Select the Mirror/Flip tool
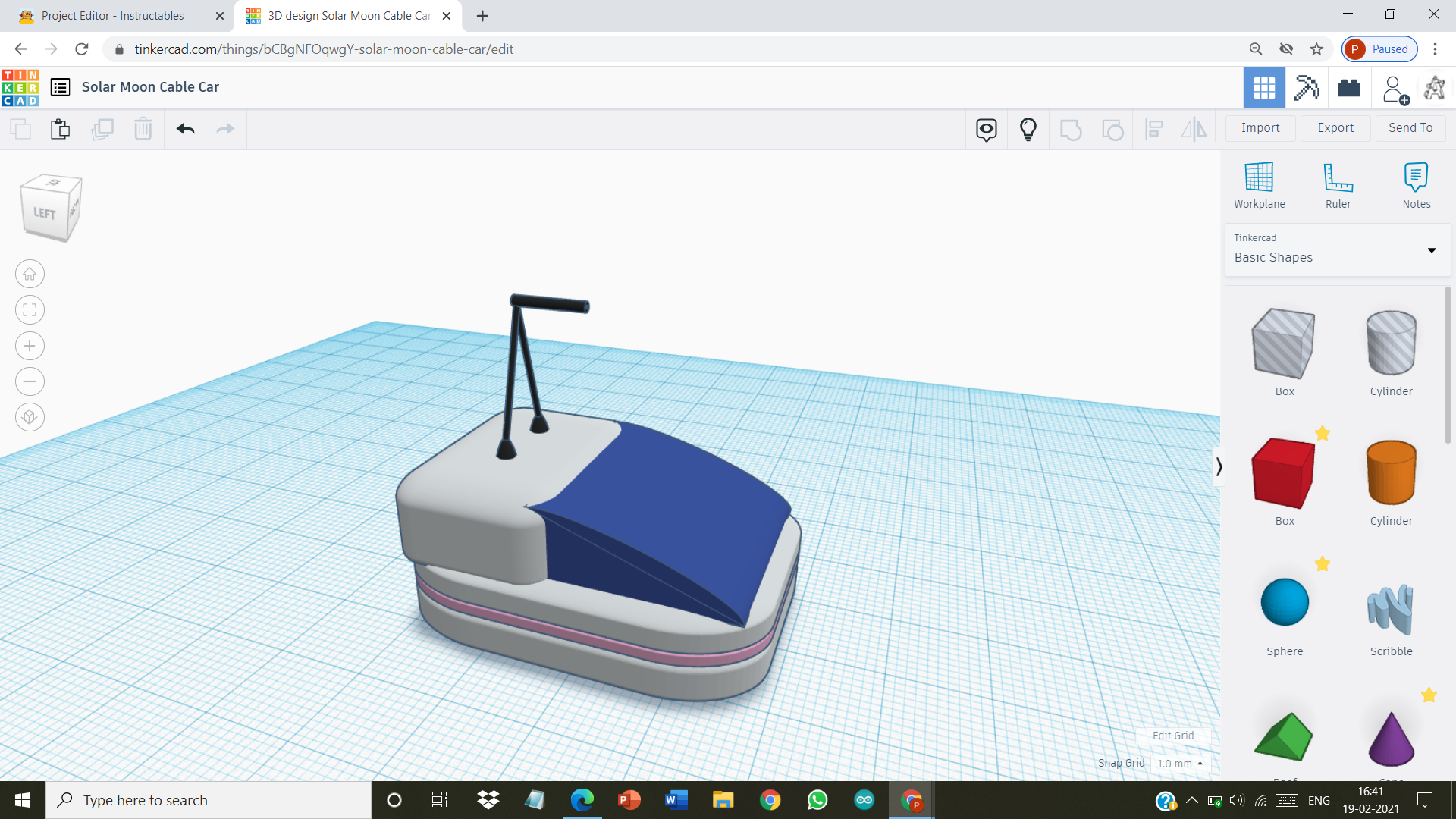Viewport: 1456px width, 819px height. point(1193,129)
